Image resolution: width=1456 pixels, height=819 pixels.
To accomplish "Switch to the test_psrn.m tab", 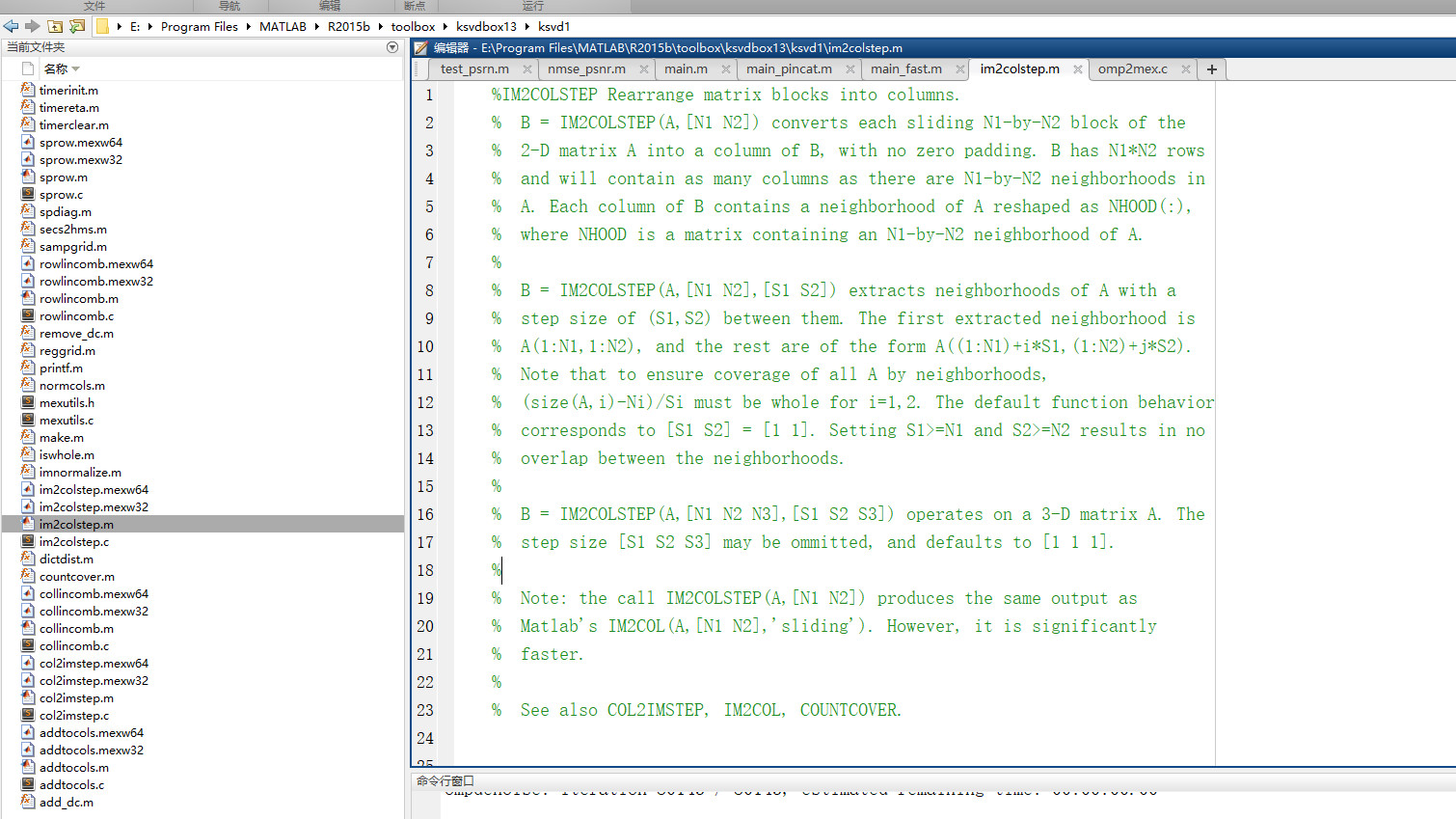I will tap(474, 68).
